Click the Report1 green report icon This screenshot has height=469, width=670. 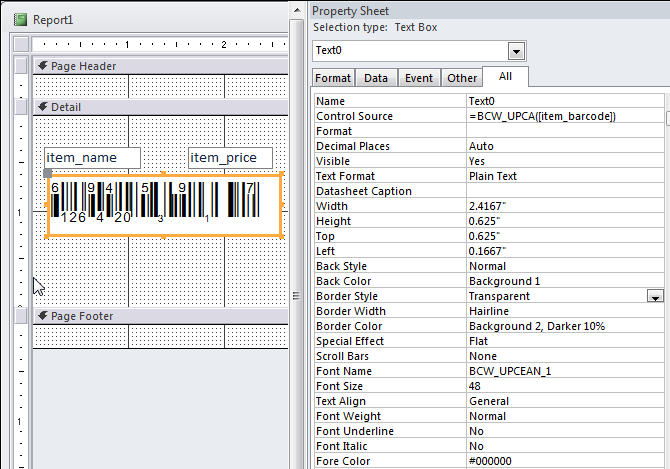(20, 20)
